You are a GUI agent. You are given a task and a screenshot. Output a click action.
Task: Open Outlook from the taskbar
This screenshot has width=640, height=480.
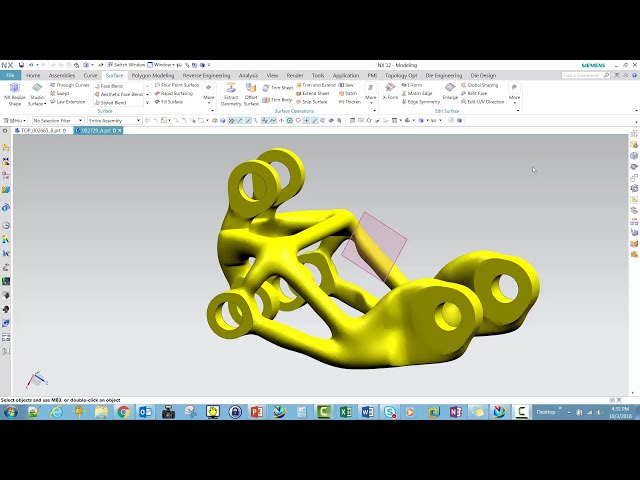pos(145,412)
